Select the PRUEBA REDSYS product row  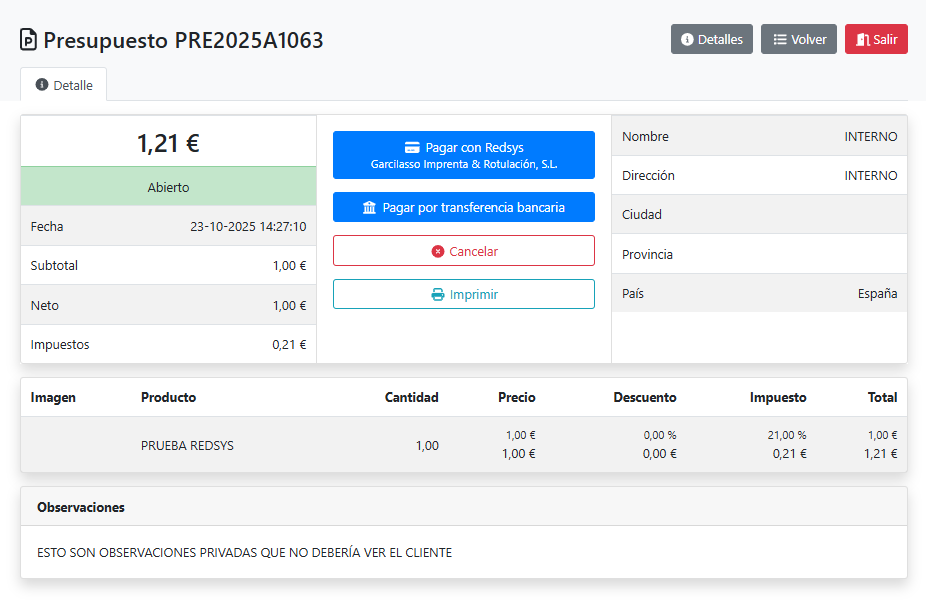click(x=187, y=445)
